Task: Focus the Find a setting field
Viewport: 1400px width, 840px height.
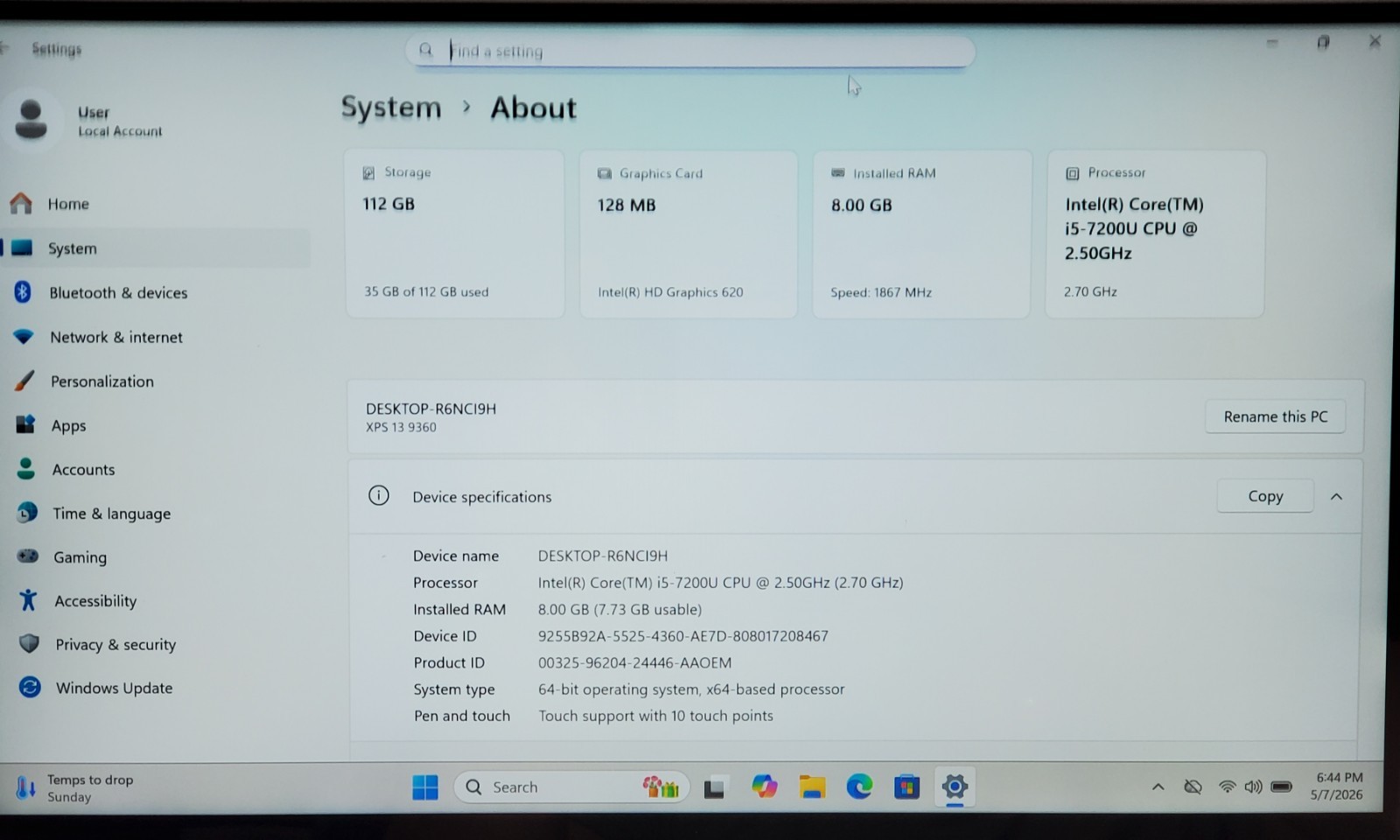Action: point(690,51)
